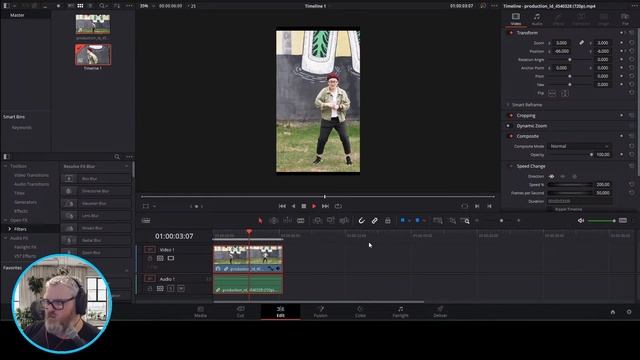The image size is (640, 360).
Task: Click the blue flag icon
Action: click(x=402, y=220)
